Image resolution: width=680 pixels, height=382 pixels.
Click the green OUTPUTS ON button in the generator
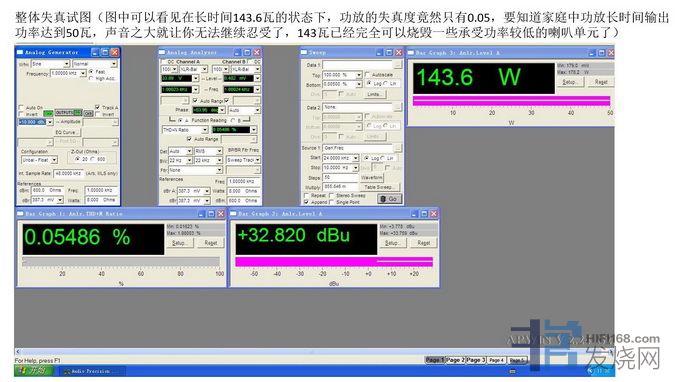(x=68, y=113)
